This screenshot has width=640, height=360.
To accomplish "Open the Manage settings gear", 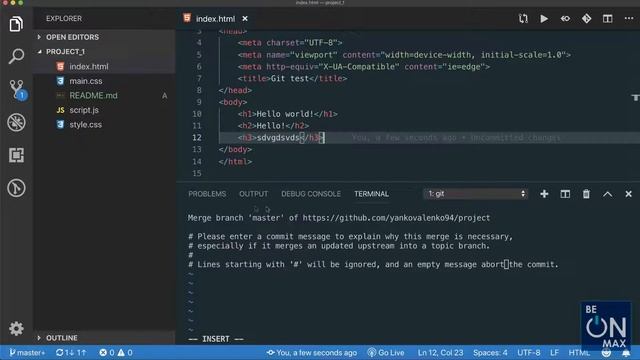I will [16, 329].
